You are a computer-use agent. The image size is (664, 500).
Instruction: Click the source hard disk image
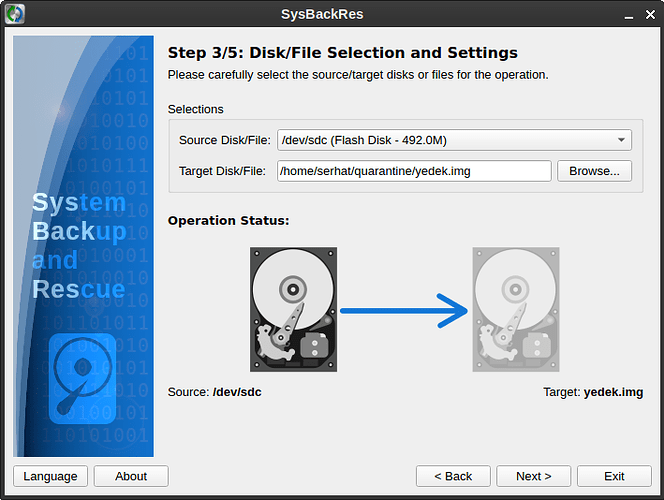[293, 309]
